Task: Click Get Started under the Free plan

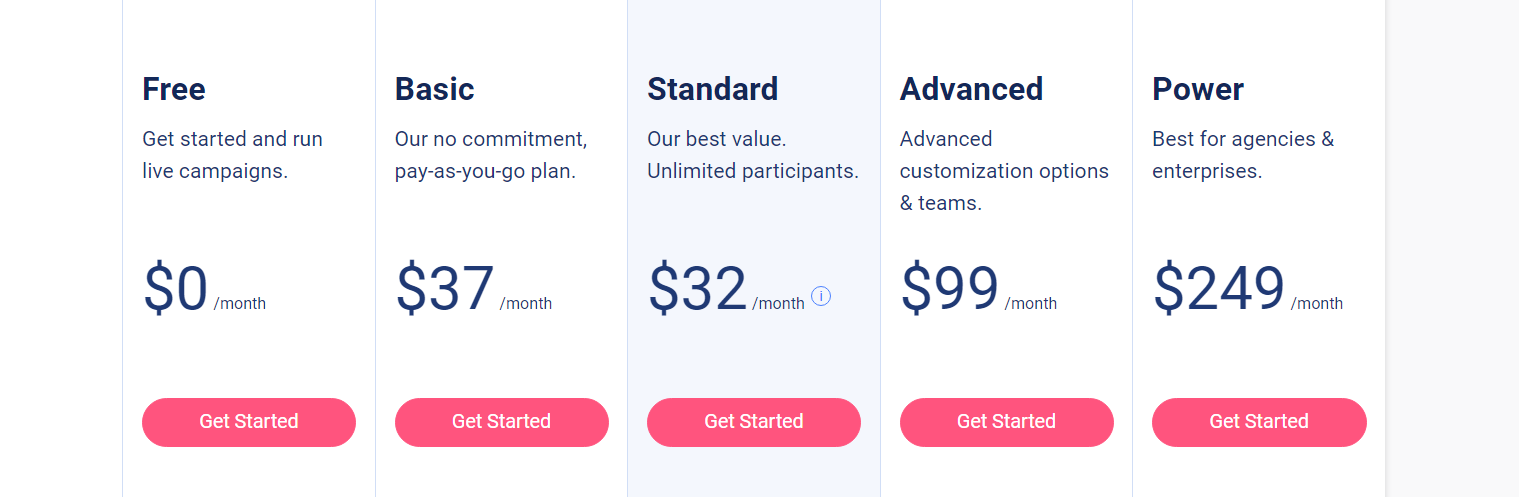Action: pos(249,422)
